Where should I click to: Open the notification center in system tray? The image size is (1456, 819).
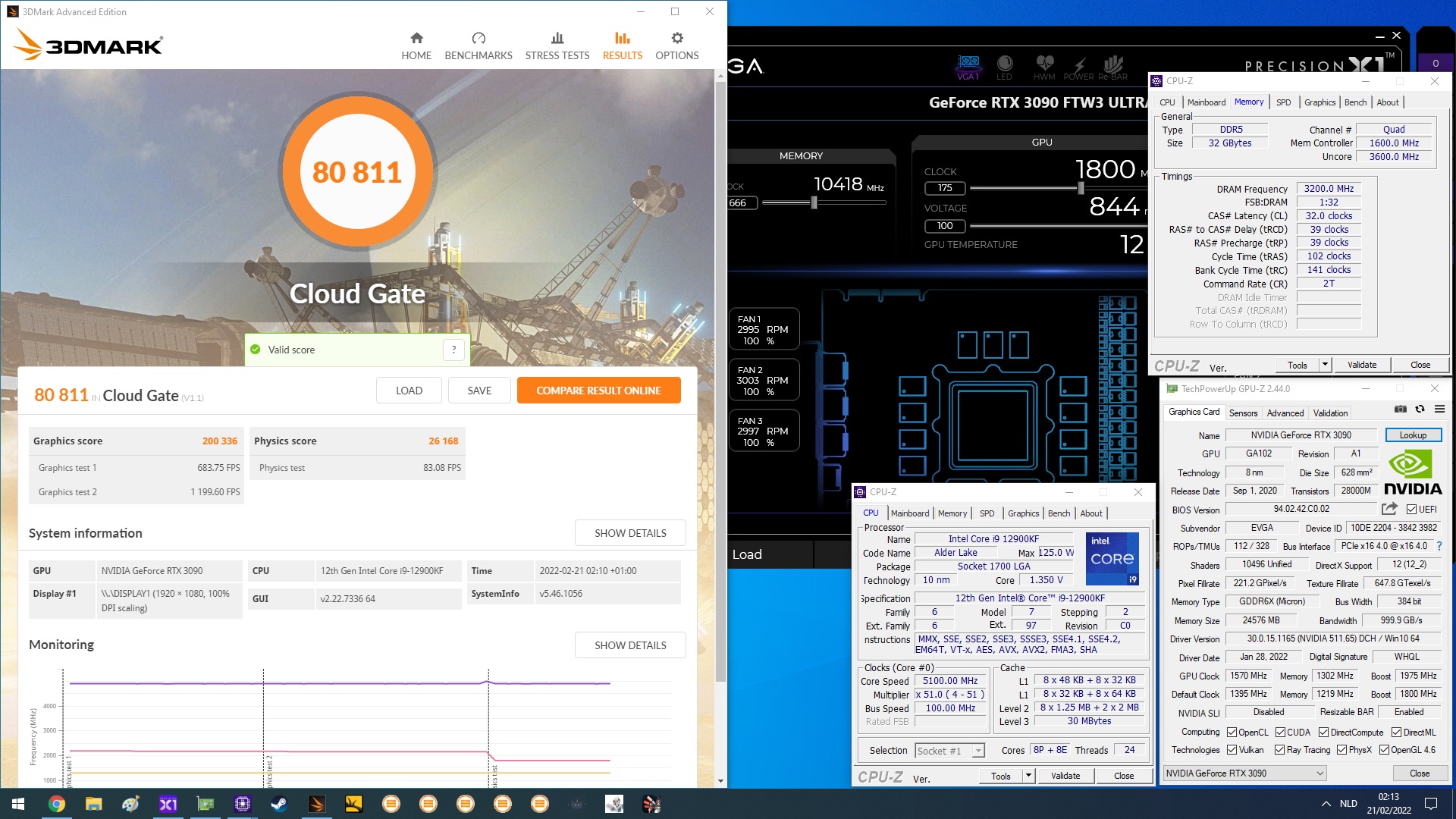click(1431, 804)
